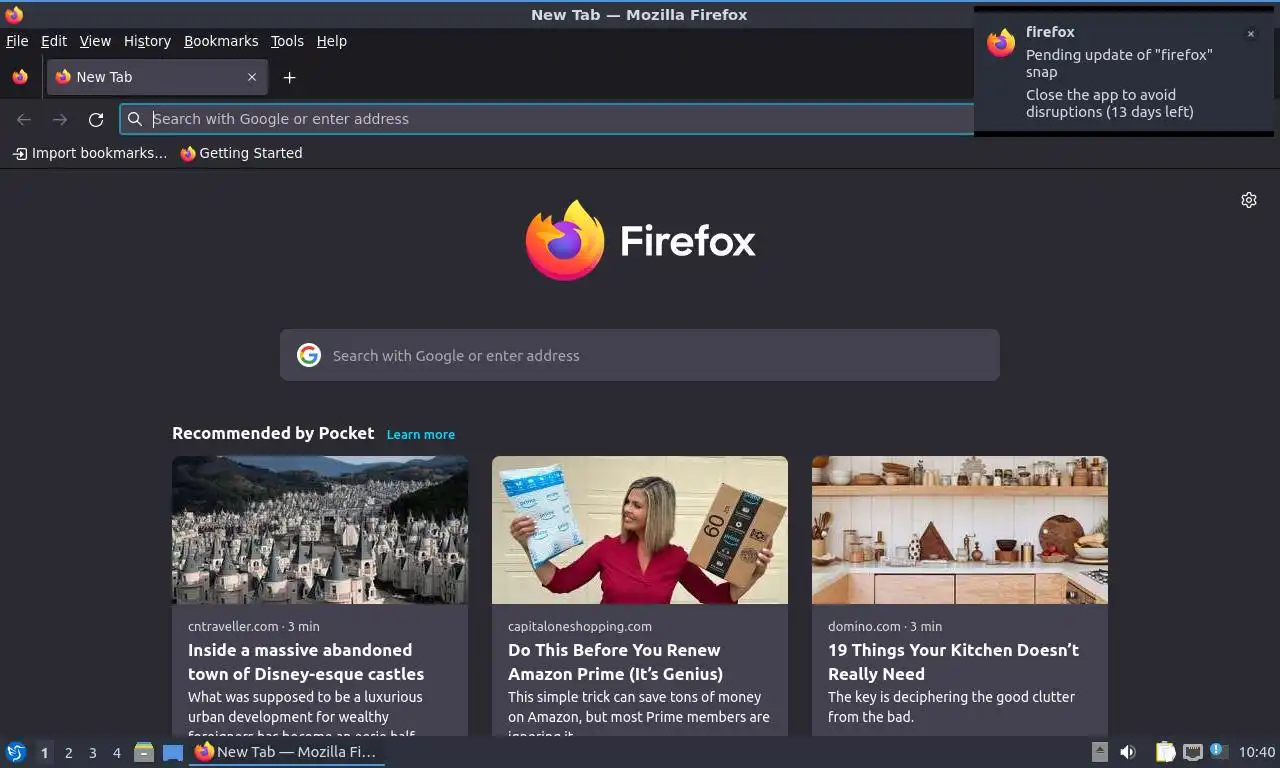Image resolution: width=1280 pixels, height=768 pixels.
Task: Open the kitchen shelves thumbnail
Action: point(960,530)
